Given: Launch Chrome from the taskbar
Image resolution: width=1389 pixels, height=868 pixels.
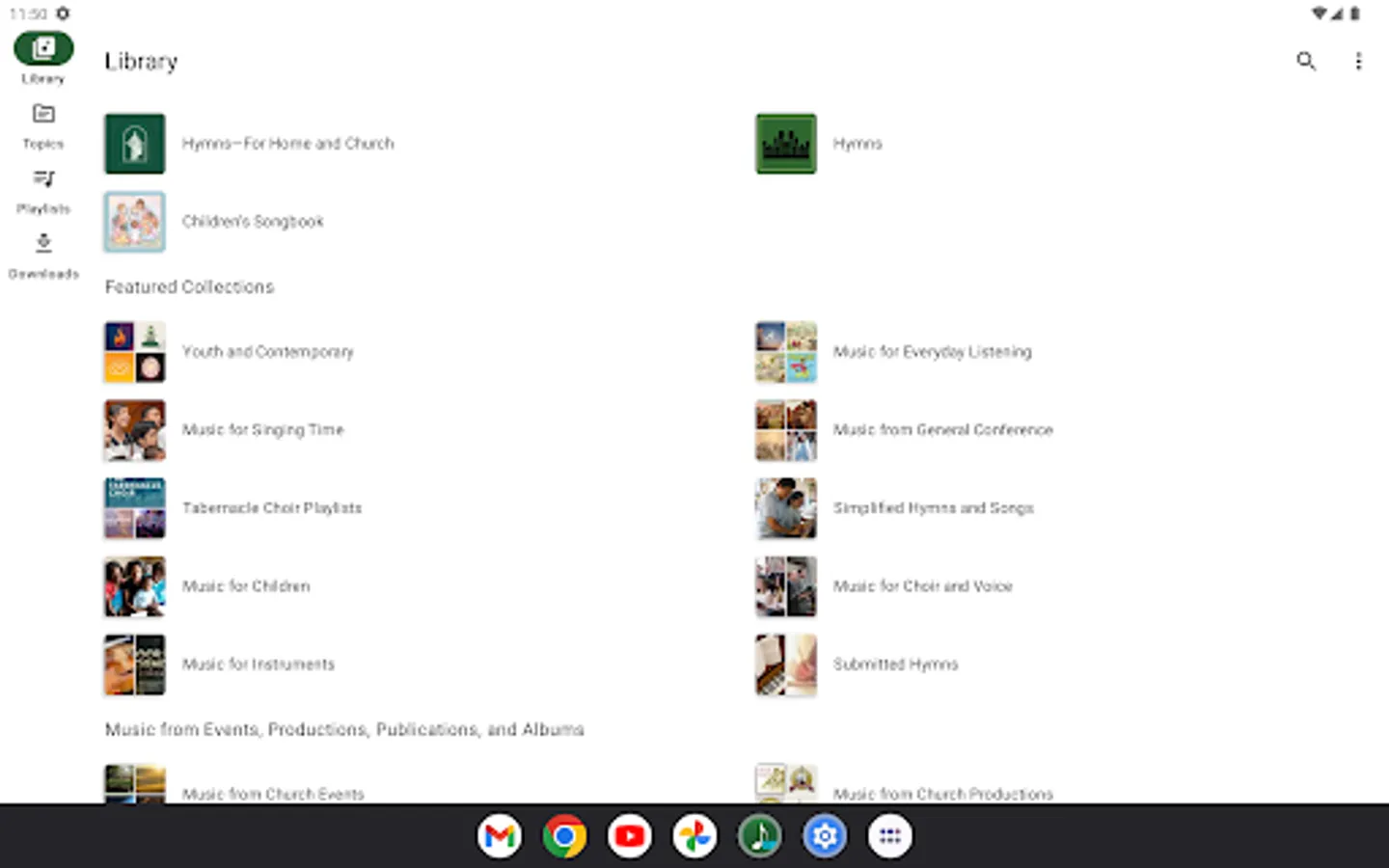Looking at the screenshot, I should (563, 835).
